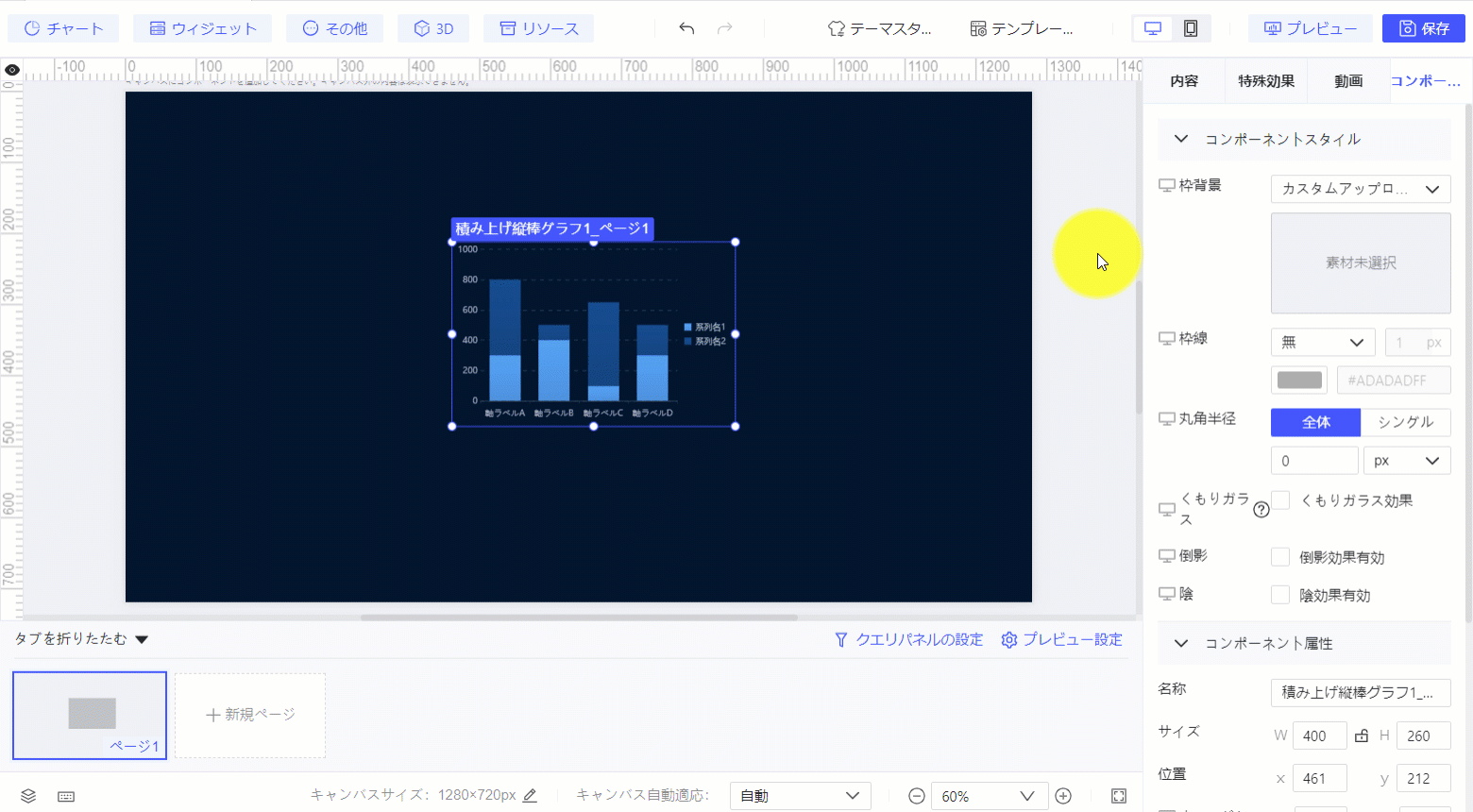Screen dimensions: 1473x812
Task: Open the その他 menu
Action: click(x=334, y=28)
